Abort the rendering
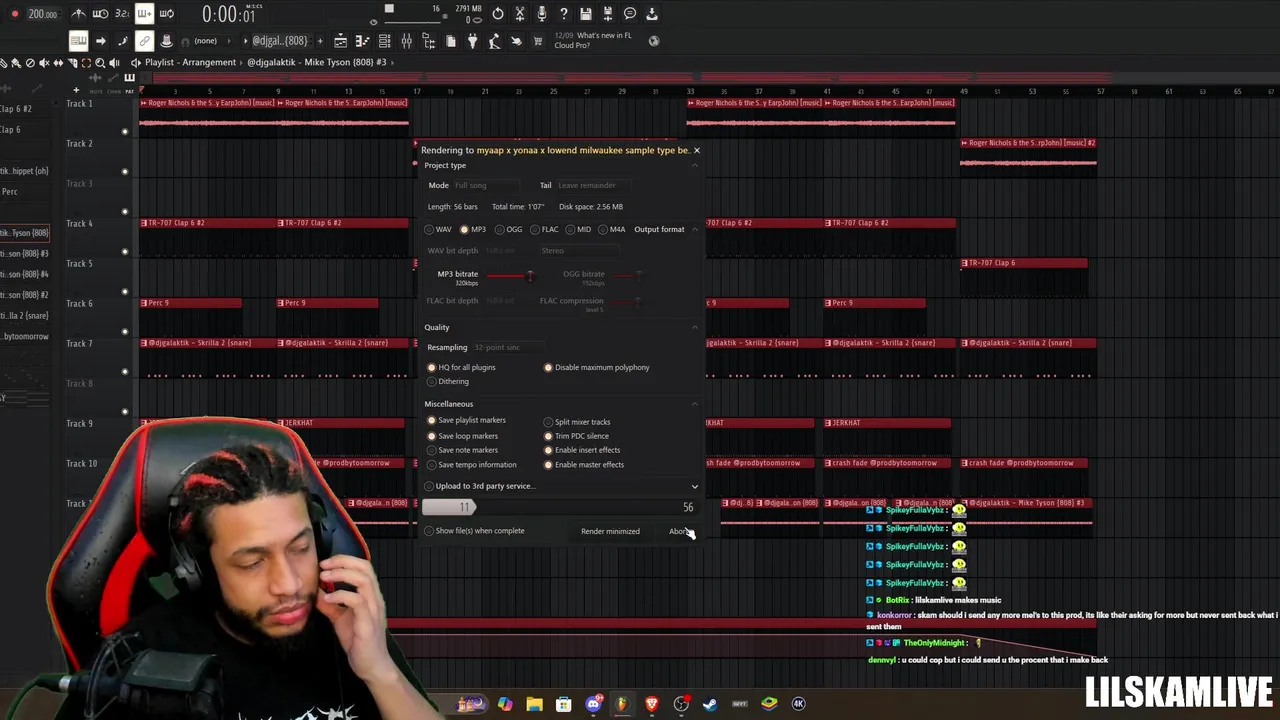This screenshot has height=720, width=1280. click(x=680, y=531)
